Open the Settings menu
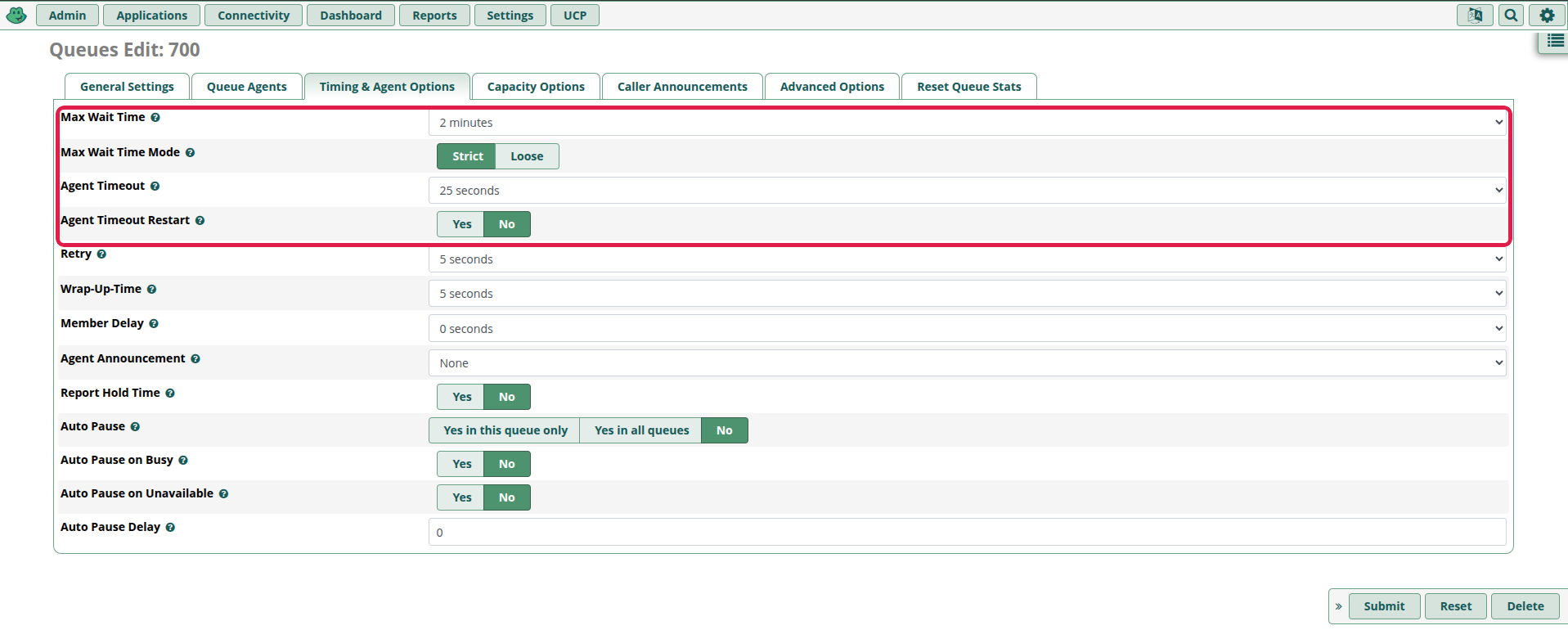This screenshot has width=1568, height=630. [x=510, y=16]
